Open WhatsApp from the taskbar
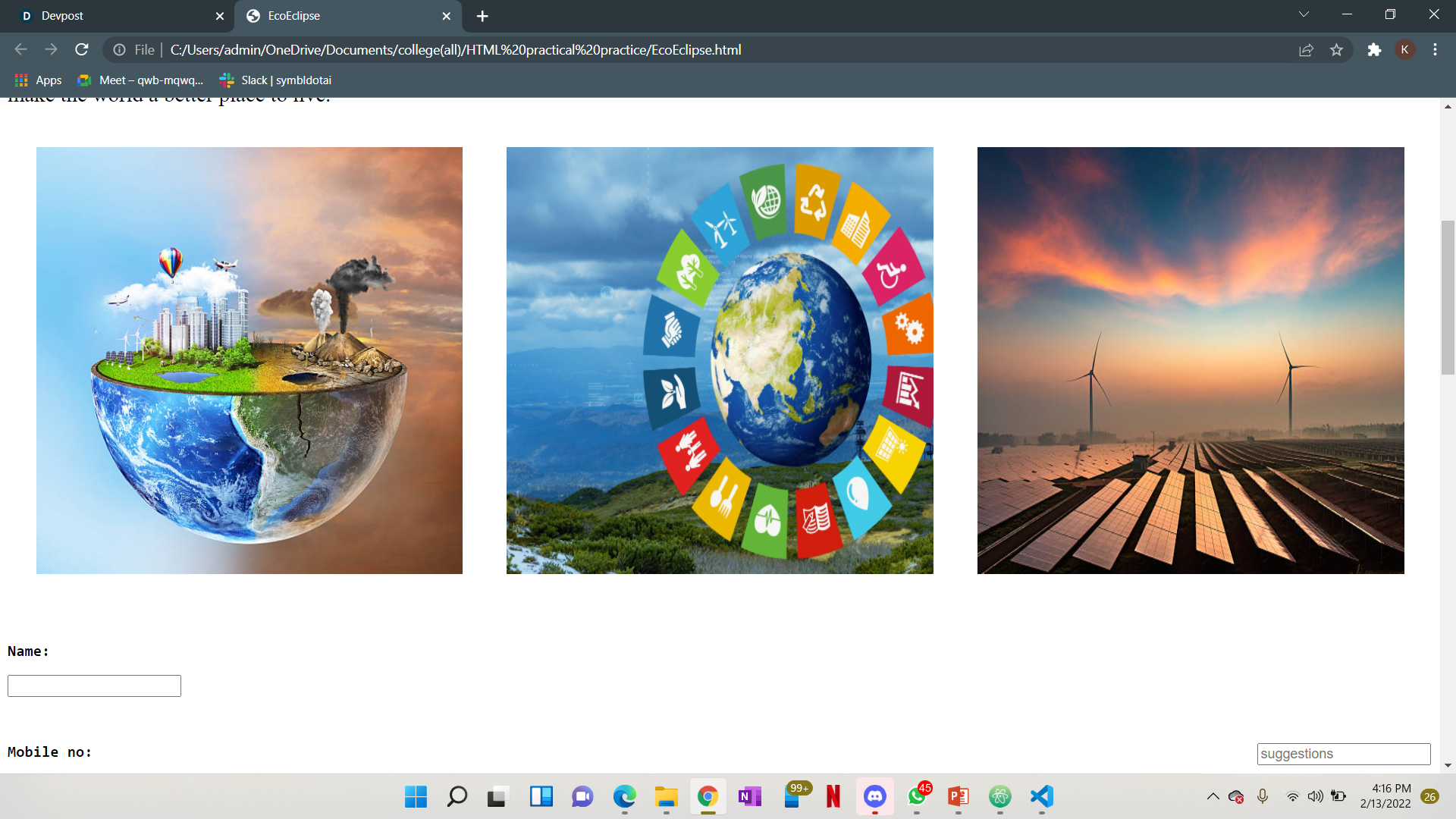Viewport: 1456px width, 819px height. click(915, 797)
